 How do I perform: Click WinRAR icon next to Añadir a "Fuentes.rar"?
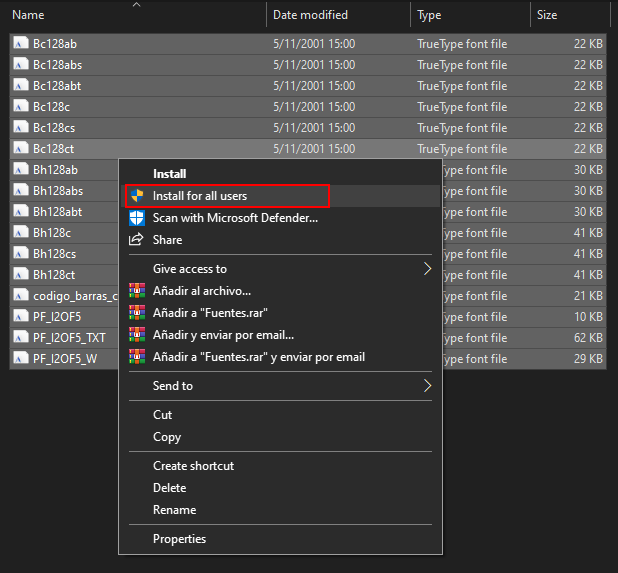(x=137, y=313)
